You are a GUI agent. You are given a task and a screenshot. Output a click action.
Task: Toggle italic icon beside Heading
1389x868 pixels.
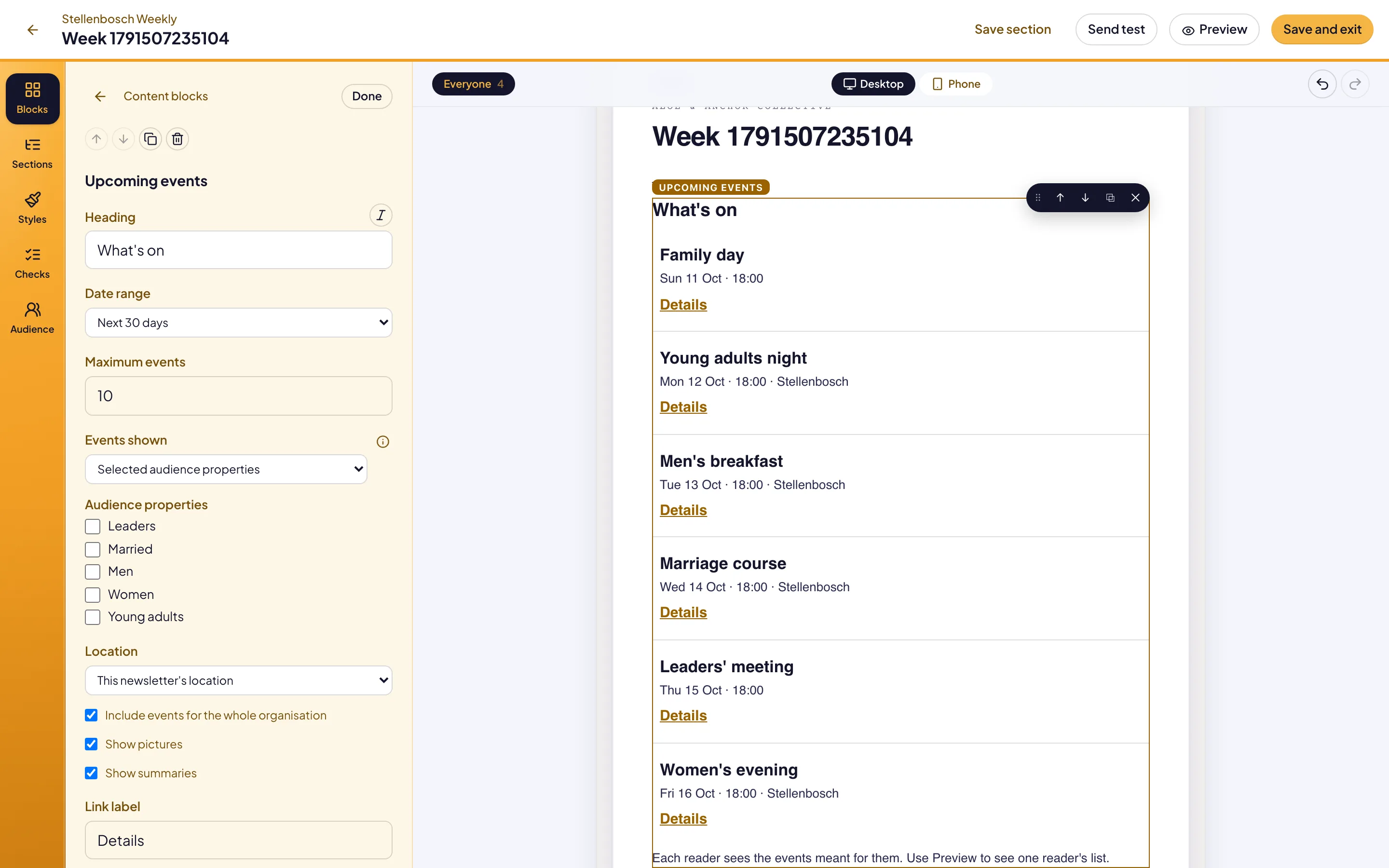pyautogui.click(x=381, y=215)
